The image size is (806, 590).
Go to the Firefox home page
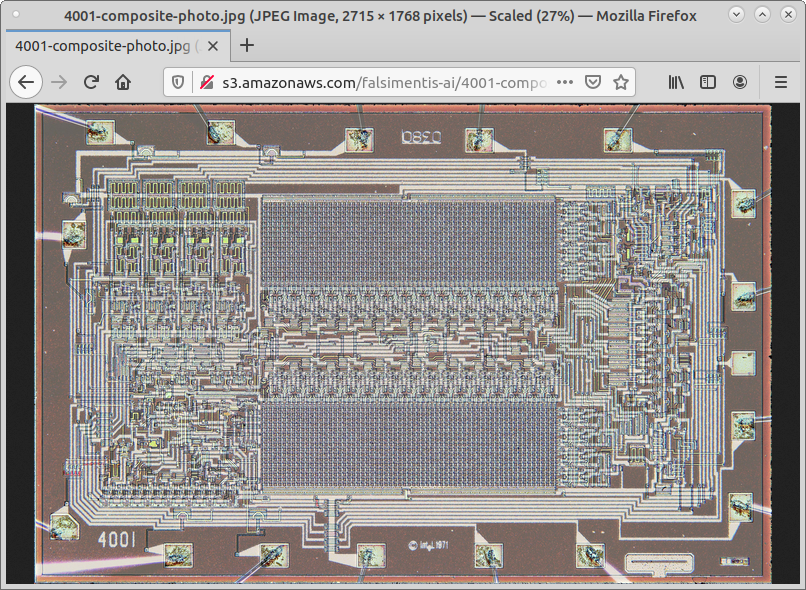(x=123, y=82)
